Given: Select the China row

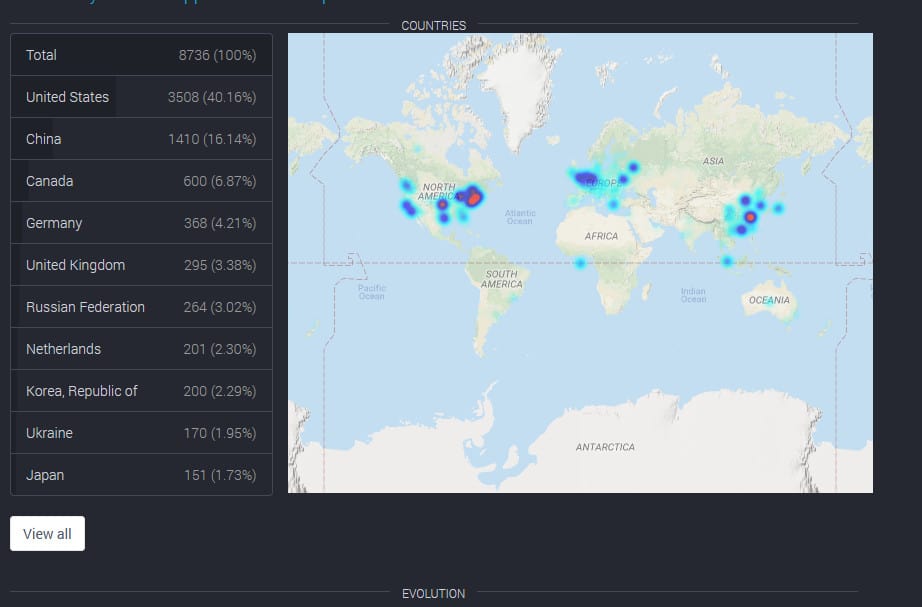Looking at the screenshot, I should pos(141,139).
